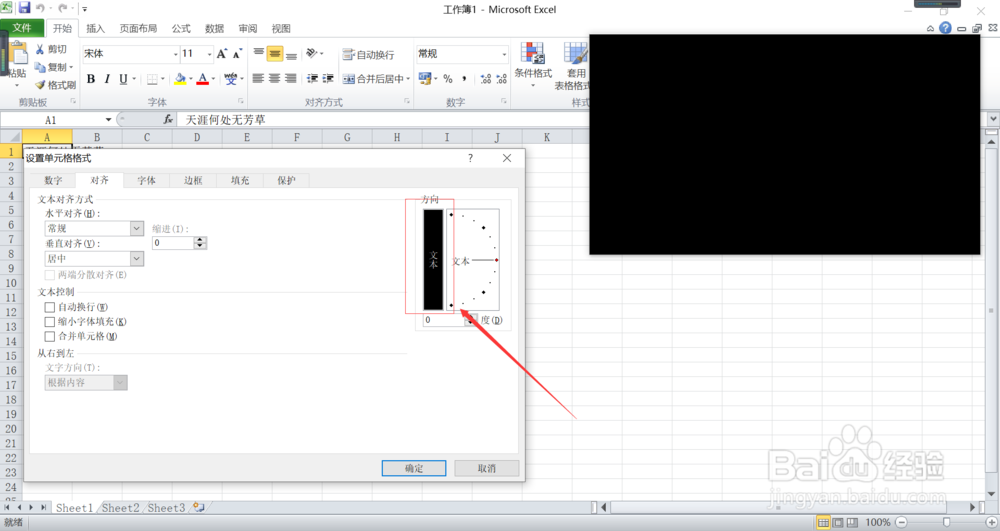Click increase decimal places icon
The height and width of the screenshot is (531, 1000).
486,78
